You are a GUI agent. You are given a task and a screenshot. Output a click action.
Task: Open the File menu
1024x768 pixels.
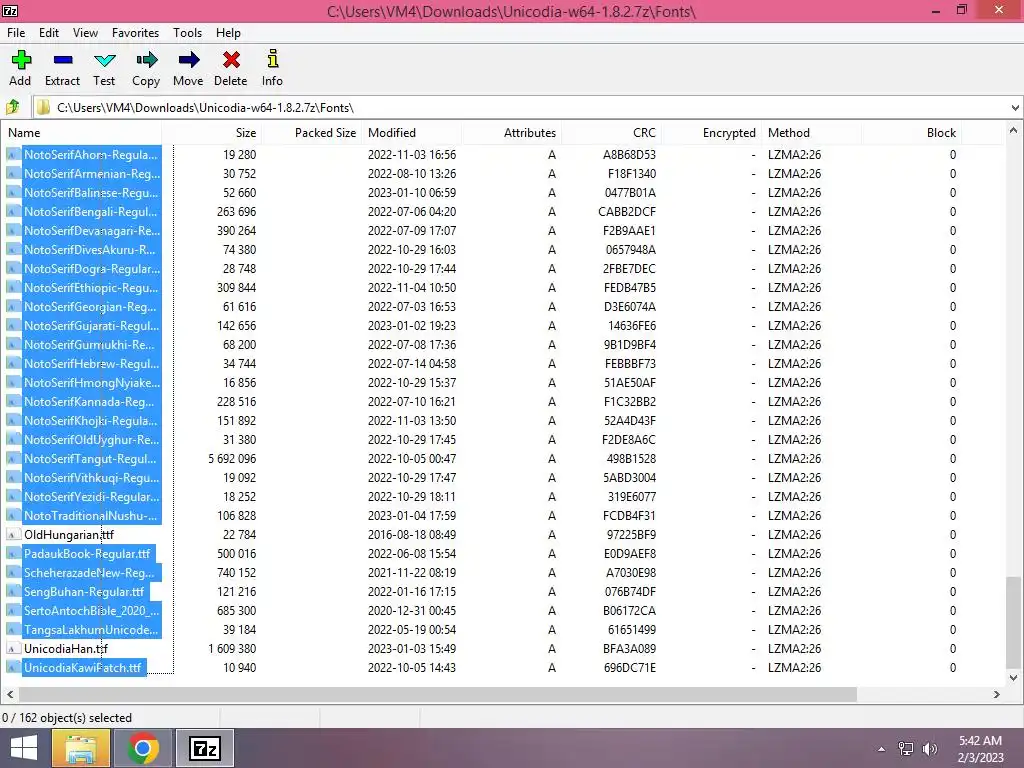point(16,33)
